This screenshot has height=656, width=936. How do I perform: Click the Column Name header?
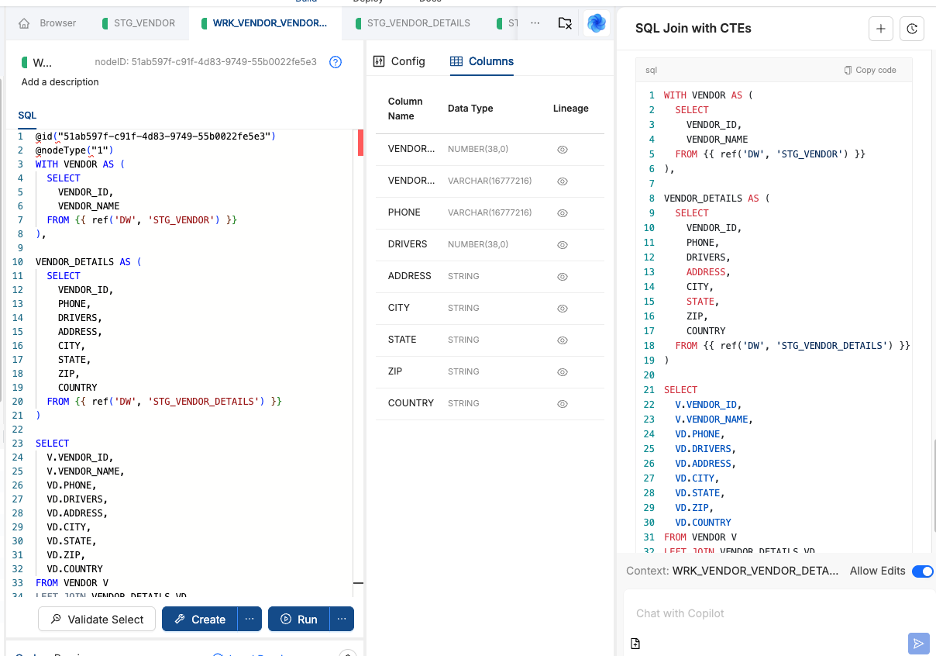[x=405, y=109]
